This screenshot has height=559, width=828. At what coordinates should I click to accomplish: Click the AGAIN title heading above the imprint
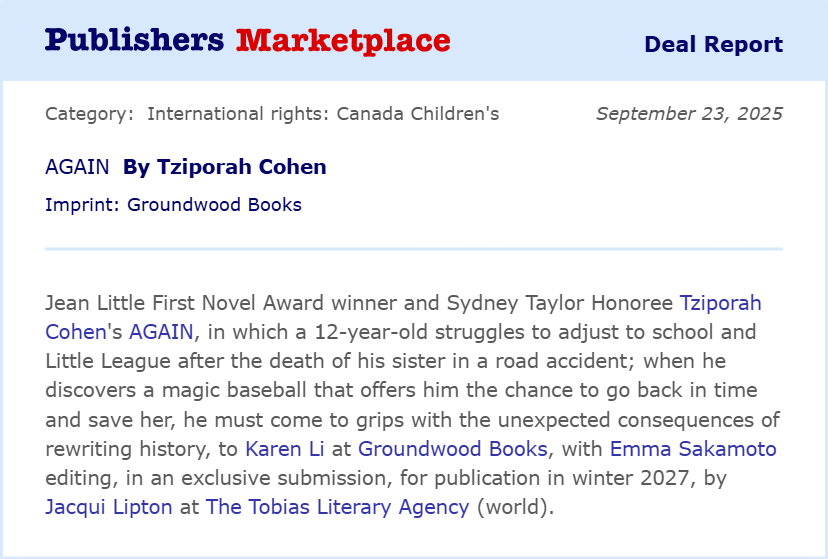[x=77, y=167]
